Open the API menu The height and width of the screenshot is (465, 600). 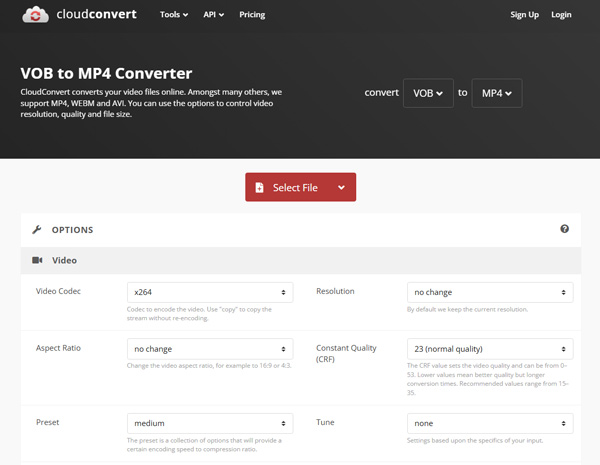214,15
